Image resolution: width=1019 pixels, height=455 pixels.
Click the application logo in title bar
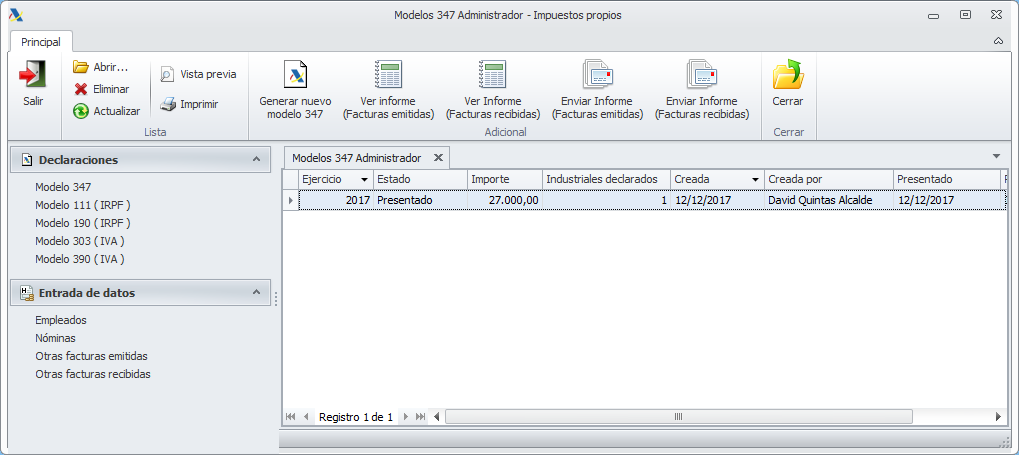coord(15,15)
